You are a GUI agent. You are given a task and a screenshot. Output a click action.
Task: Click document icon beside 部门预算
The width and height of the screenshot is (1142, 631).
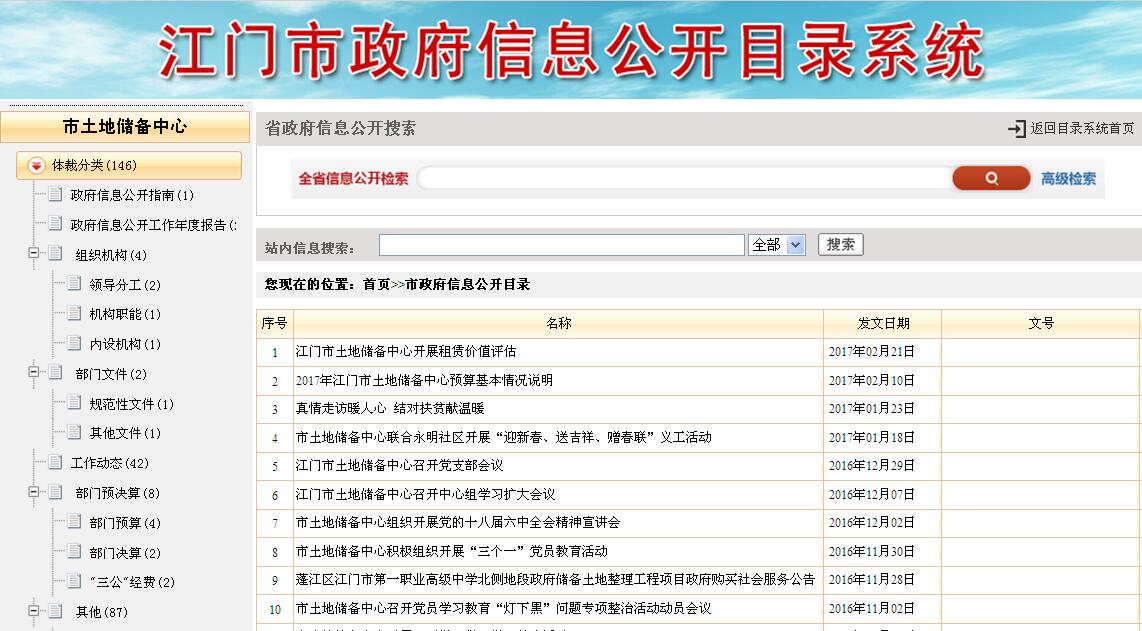74,522
